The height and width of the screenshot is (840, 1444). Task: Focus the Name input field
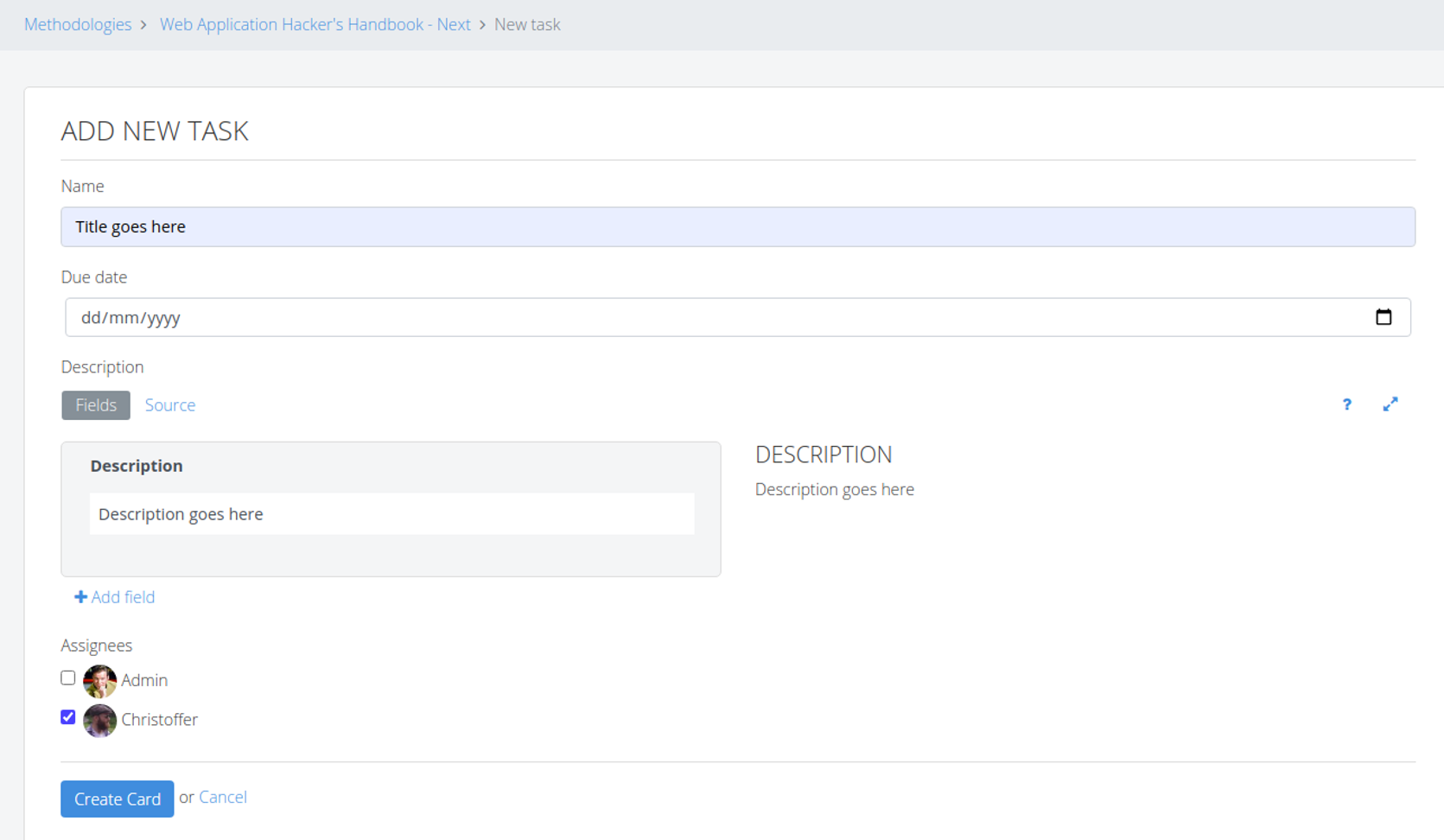click(738, 226)
